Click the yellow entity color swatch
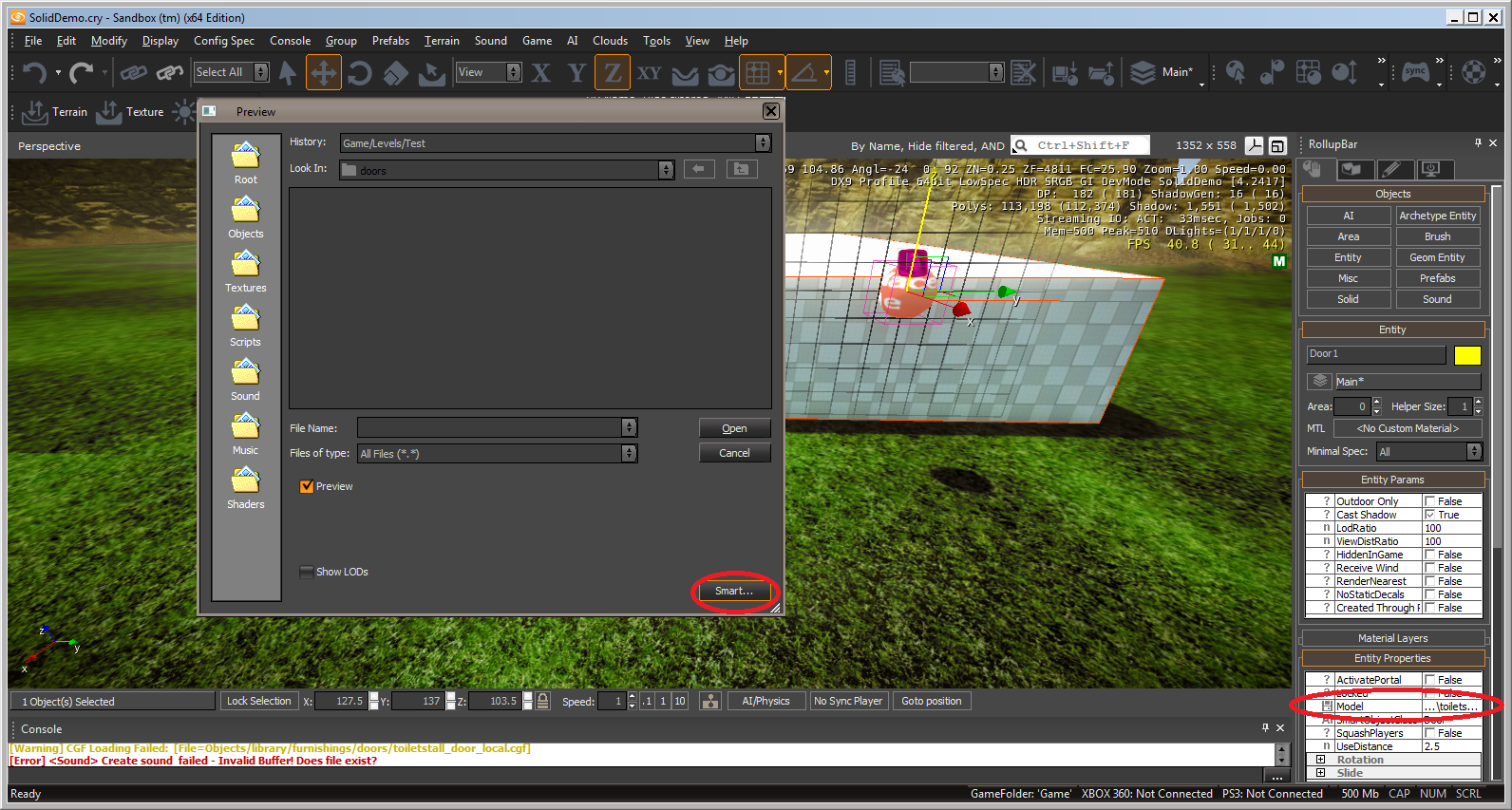The width and height of the screenshot is (1512, 810). coord(1467,355)
